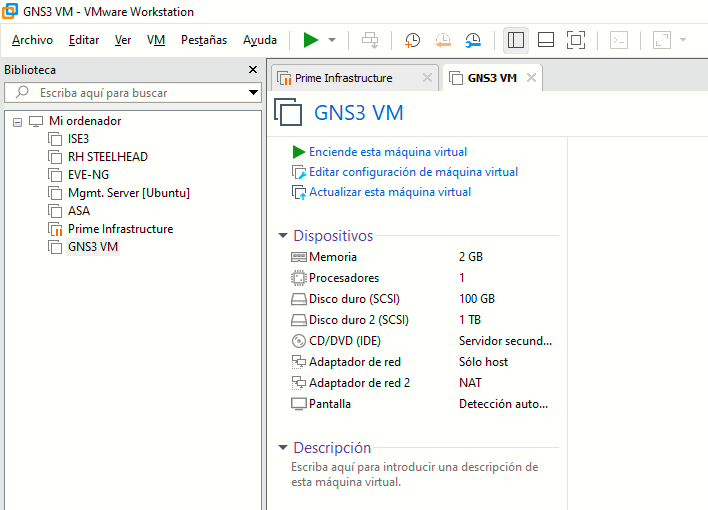Viewport: 708px width, 510px height.
Task: Select the EVE-NG virtual machine
Action: [x=88, y=175]
